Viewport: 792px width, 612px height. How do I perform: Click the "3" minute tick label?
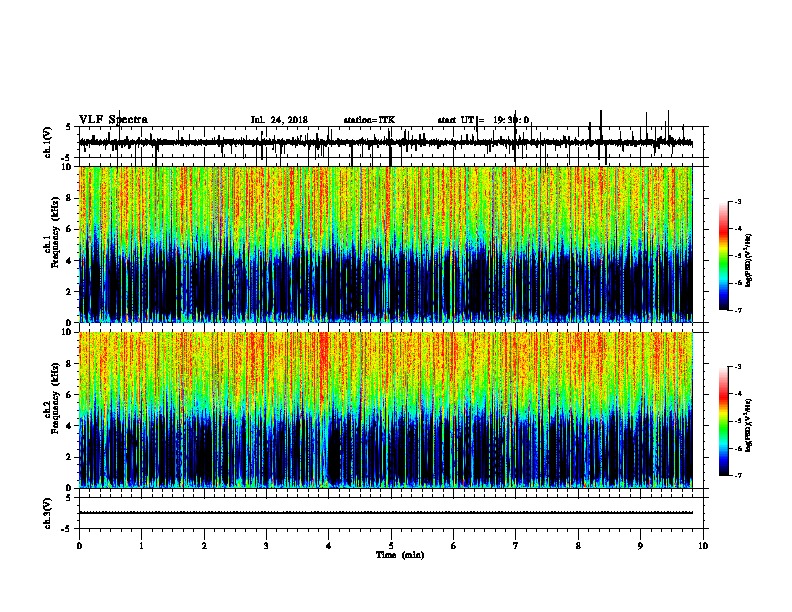click(266, 546)
